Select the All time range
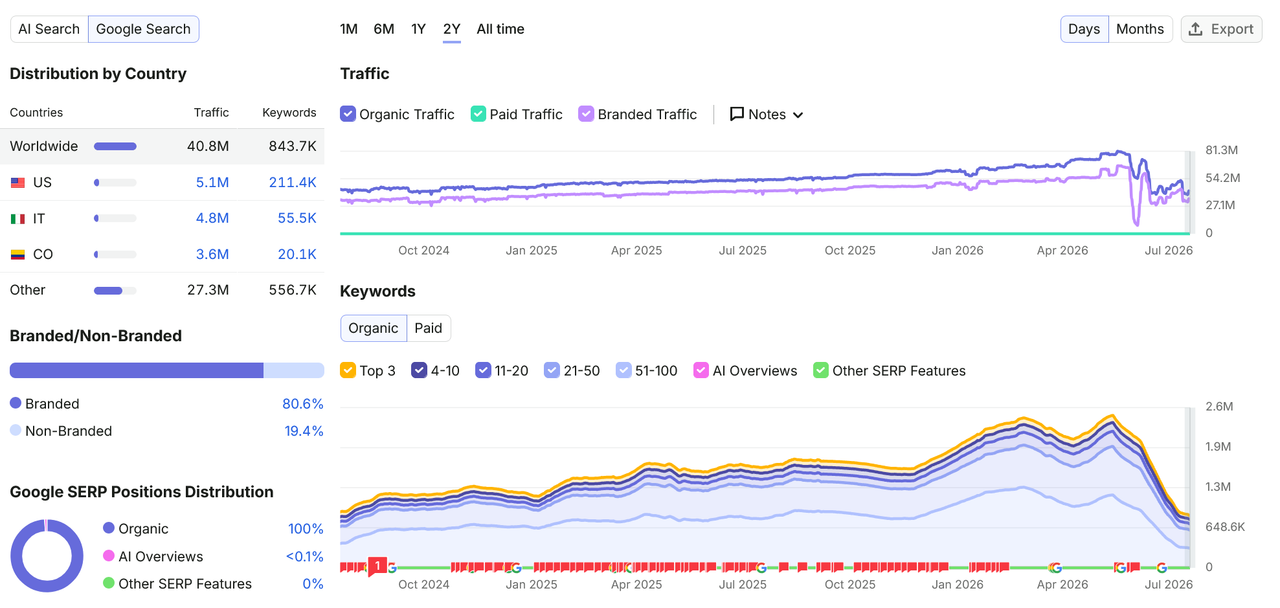 pyautogui.click(x=500, y=29)
